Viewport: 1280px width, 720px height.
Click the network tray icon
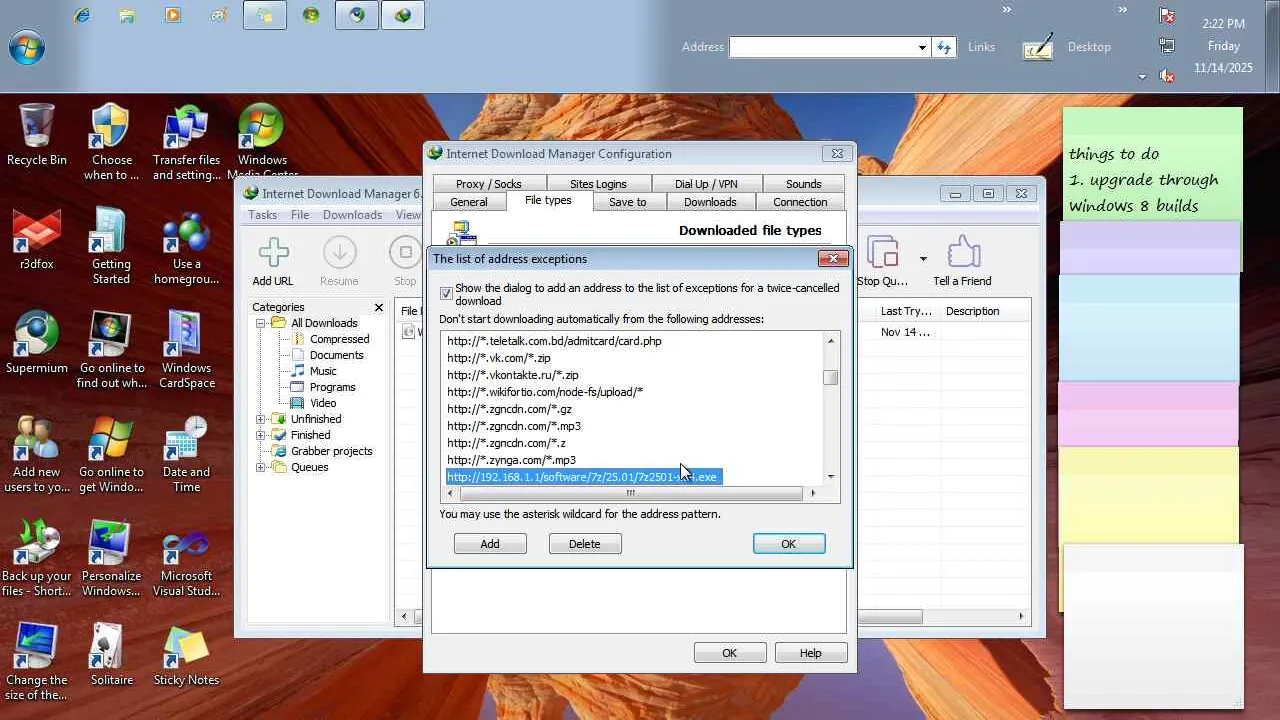(1167, 45)
